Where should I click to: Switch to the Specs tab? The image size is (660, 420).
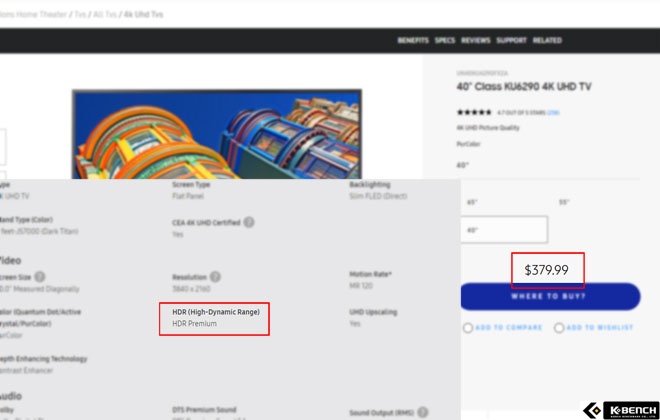point(445,40)
